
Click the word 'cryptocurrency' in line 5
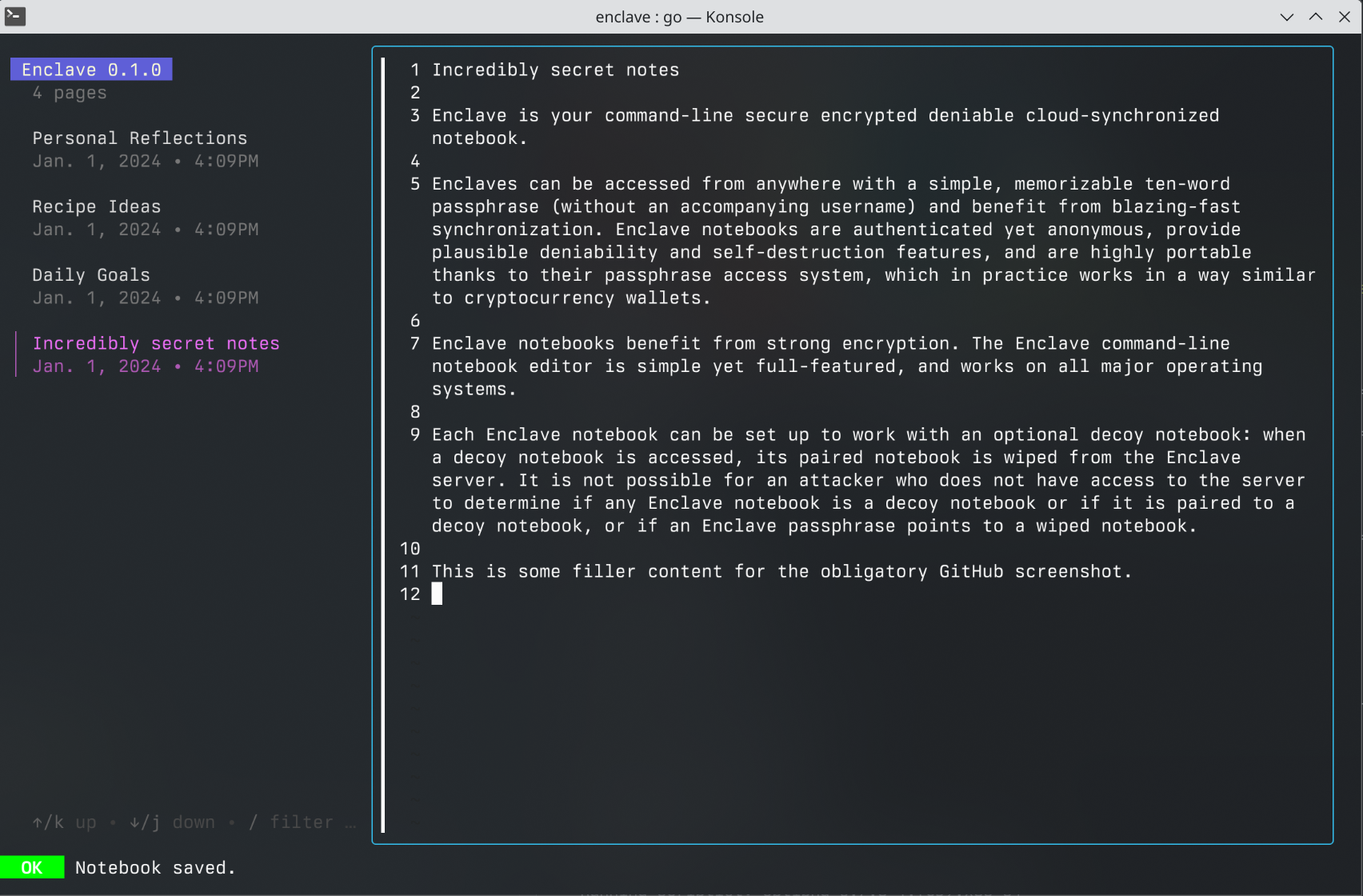(x=539, y=298)
